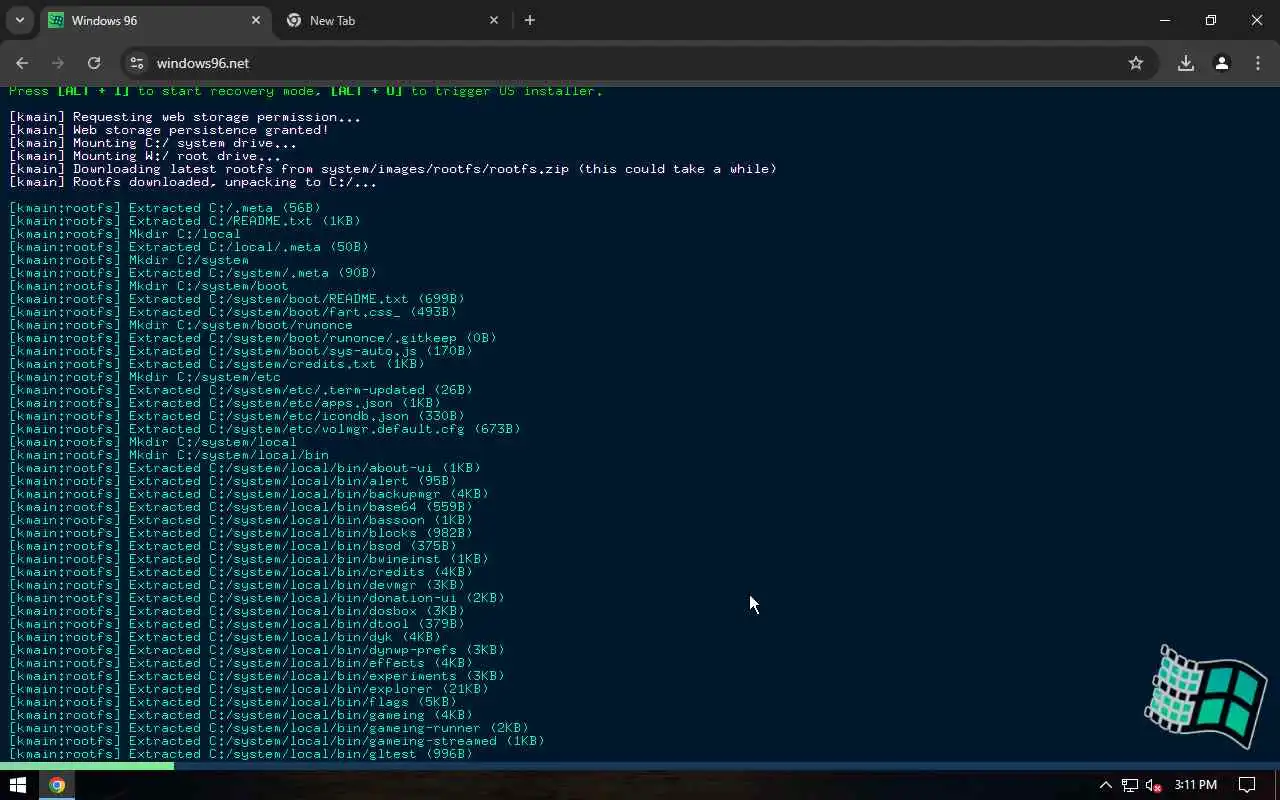The height and width of the screenshot is (800, 1280).
Task: Minimize the Chrome window
Action: click(x=1165, y=20)
